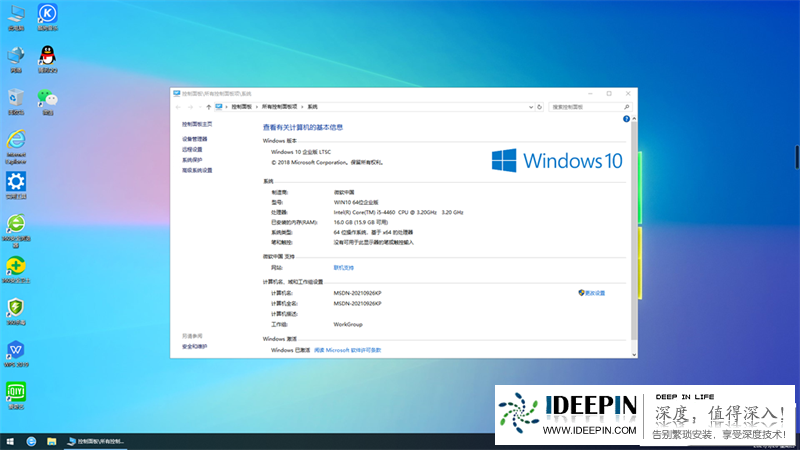Read the Microsoft software license terms link
Screen dimensions: 800x450
[347, 350]
